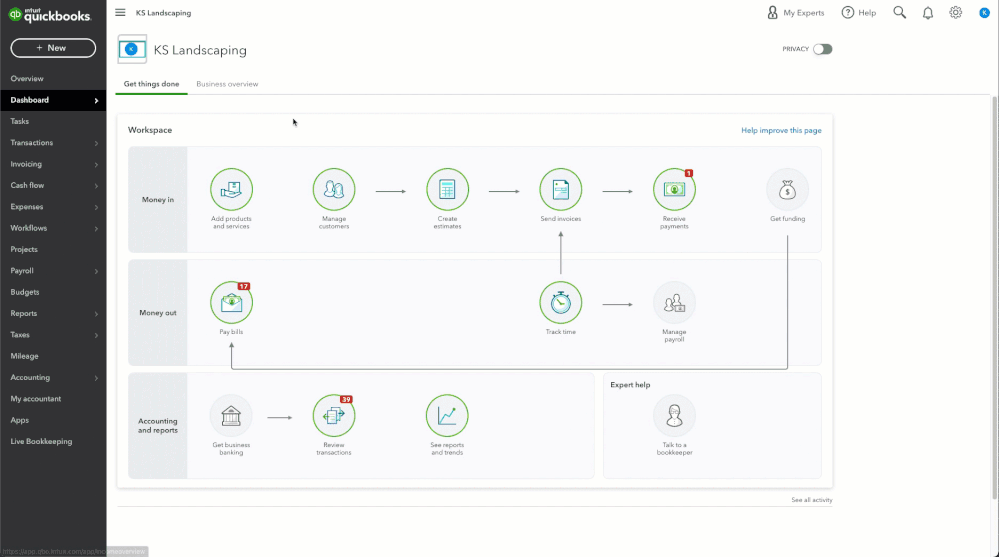Viewport: 999px width, 557px height.
Task: Open Review transactions icon
Action: point(334,416)
